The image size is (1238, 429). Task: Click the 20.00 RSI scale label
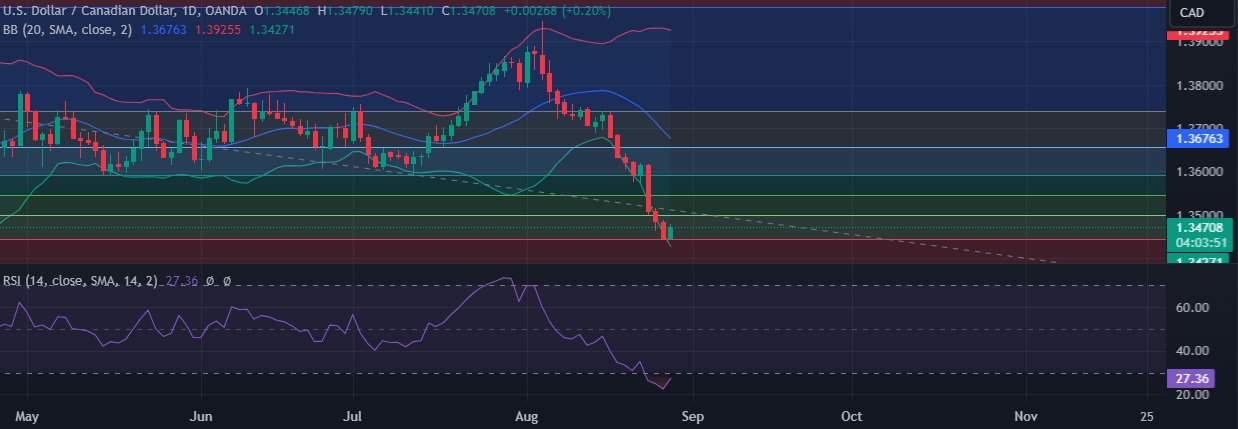[1190, 395]
